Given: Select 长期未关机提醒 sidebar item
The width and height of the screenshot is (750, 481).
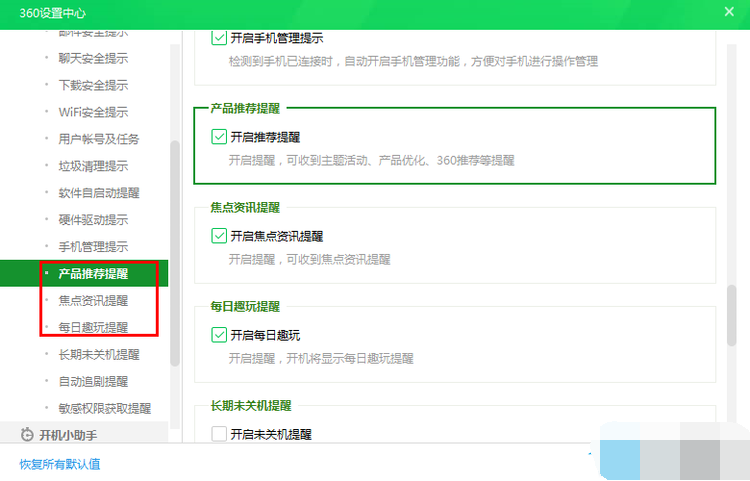Looking at the screenshot, I should click(99, 354).
